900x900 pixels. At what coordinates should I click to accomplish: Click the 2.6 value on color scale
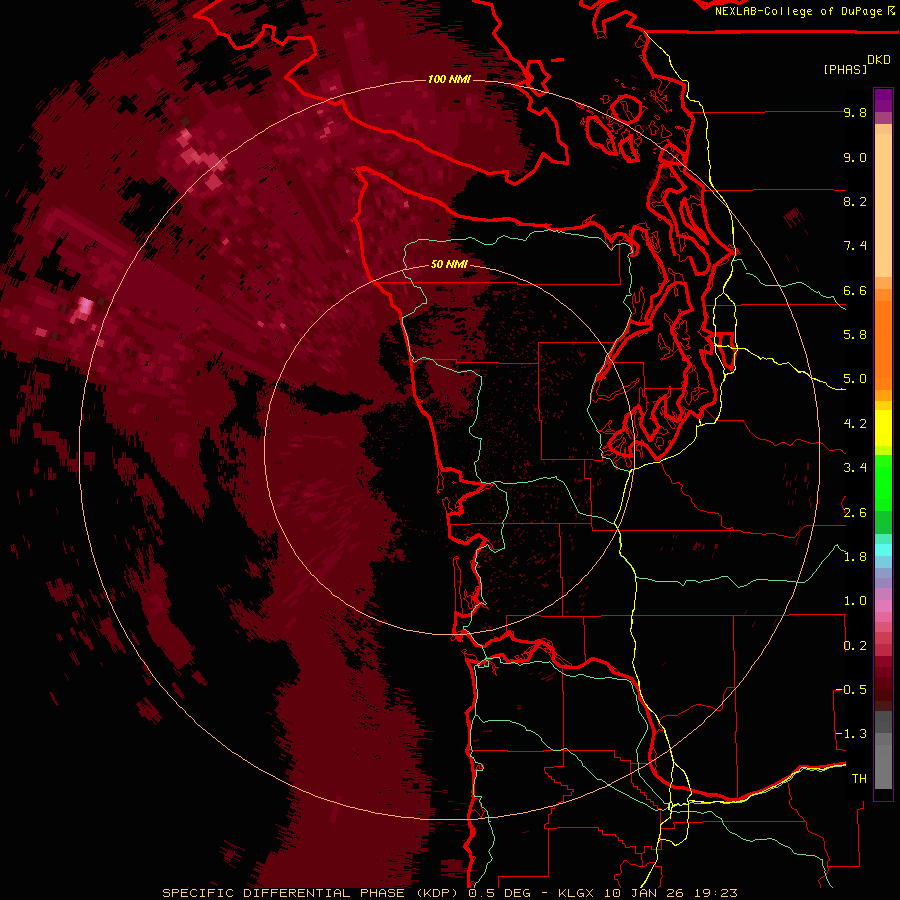[855, 513]
